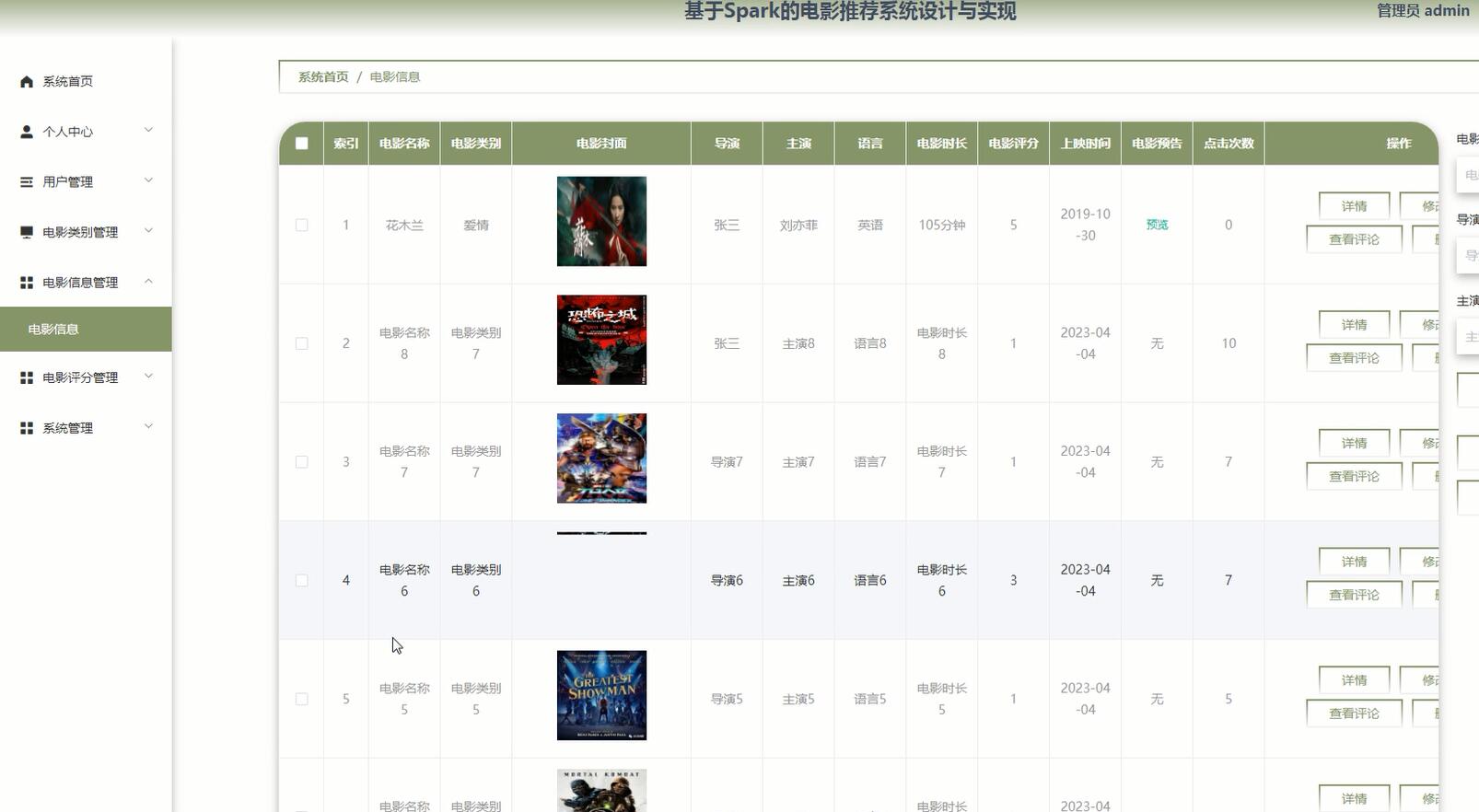The height and width of the screenshot is (812, 1479).
Task: Click the 英语 language cell
Action: click(x=870, y=225)
